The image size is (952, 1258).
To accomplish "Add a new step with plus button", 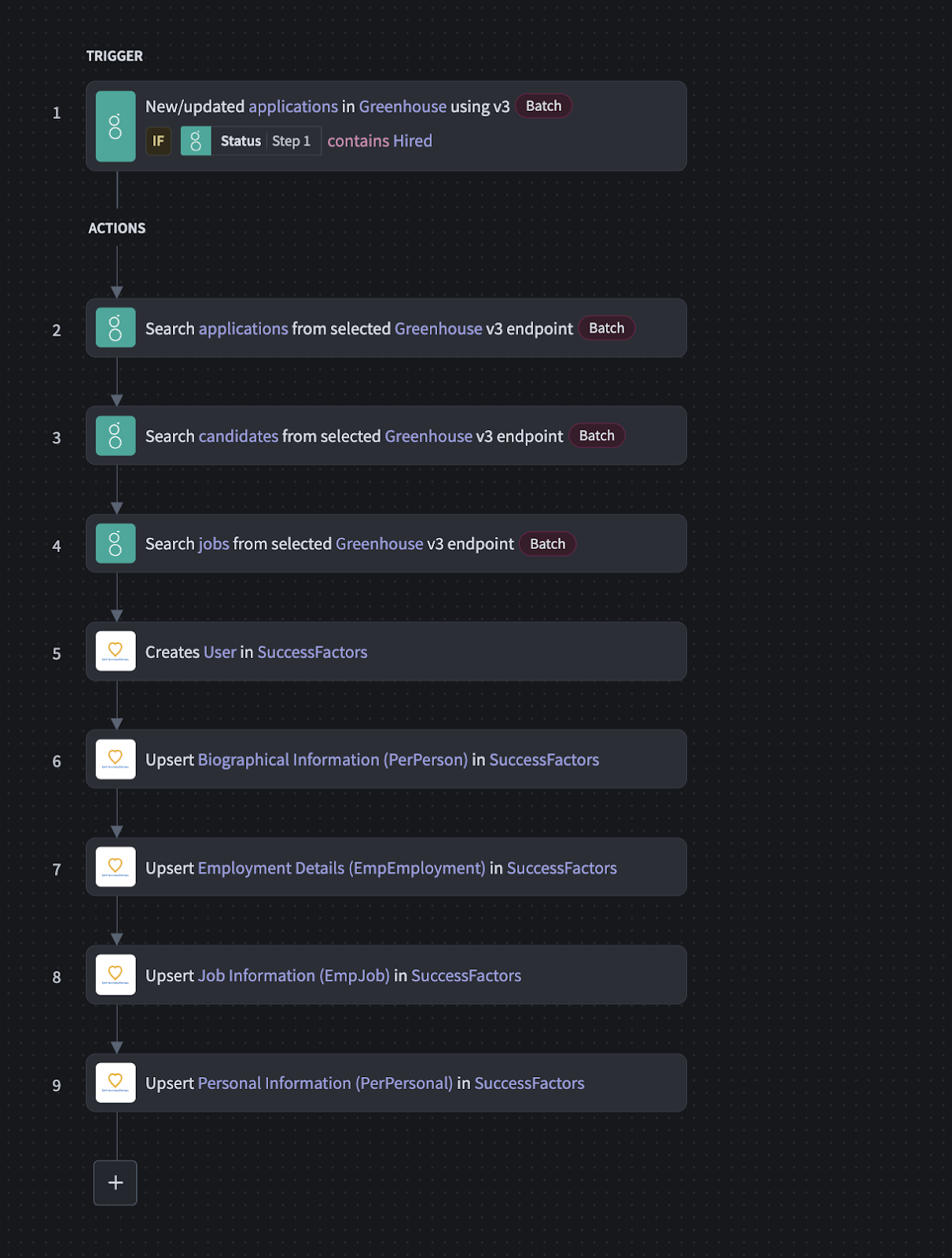I will [x=116, y=1183].
